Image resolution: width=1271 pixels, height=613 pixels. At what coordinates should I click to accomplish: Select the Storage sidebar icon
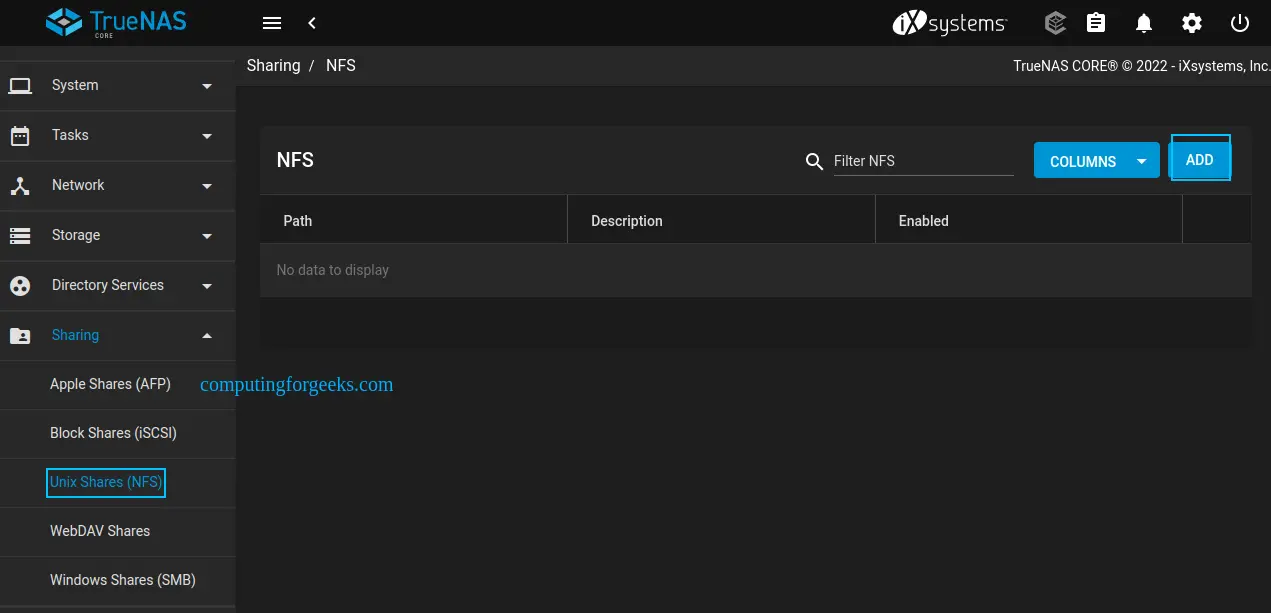(x=20, y=235)
